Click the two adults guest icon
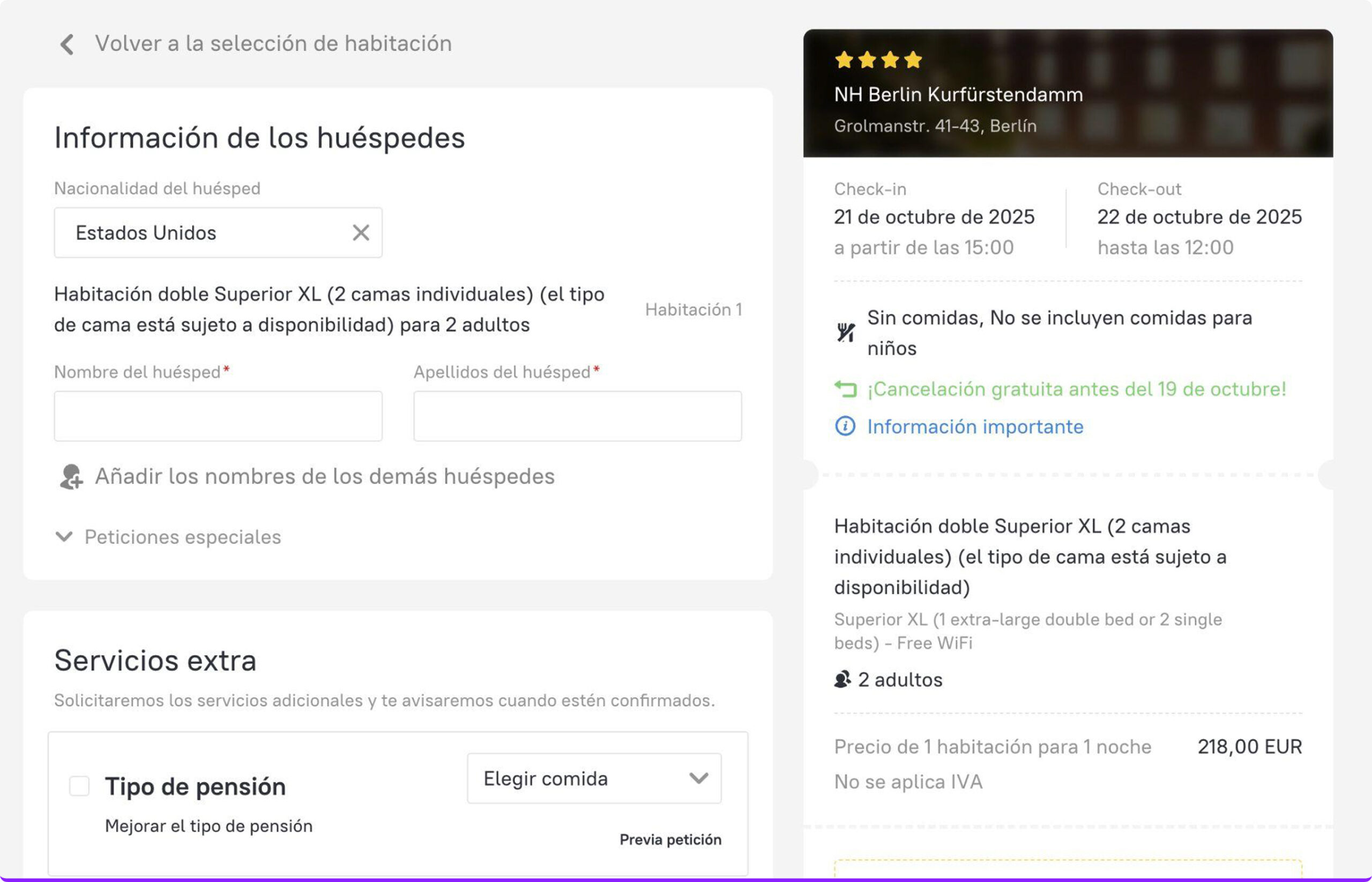Screen dimensions: 1372x882 point(842,680)
